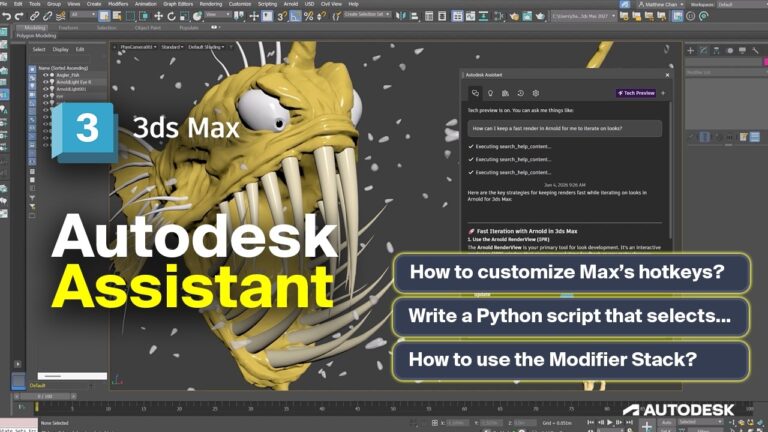Click the Align tool icon

click(x=414, y=16)
